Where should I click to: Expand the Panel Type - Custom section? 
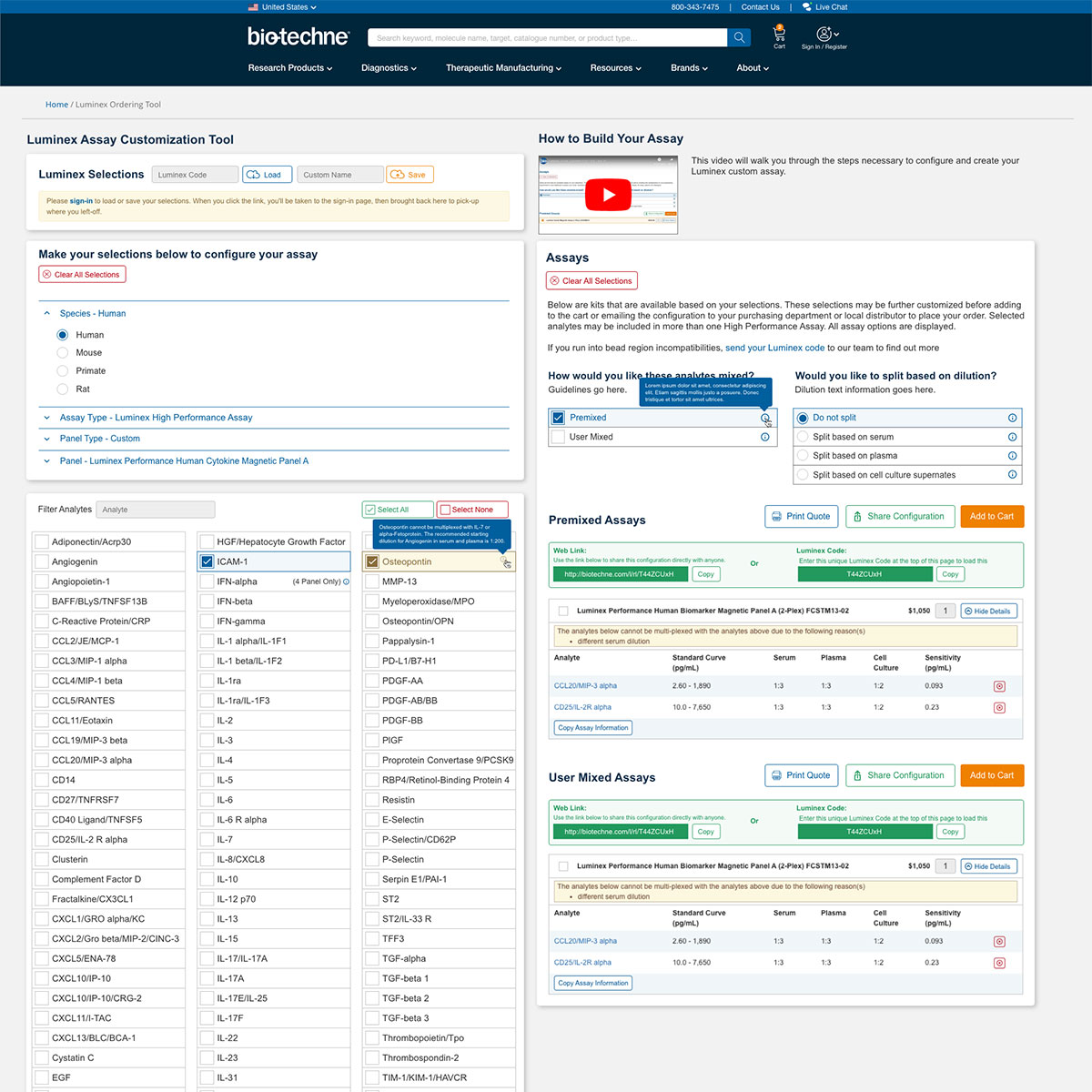(47, 439)
